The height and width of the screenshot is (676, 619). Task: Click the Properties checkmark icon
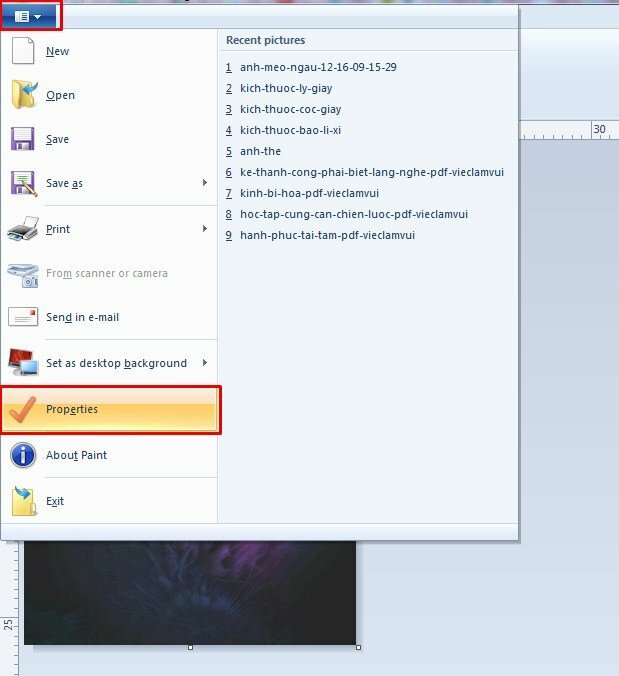click(23, 410)
